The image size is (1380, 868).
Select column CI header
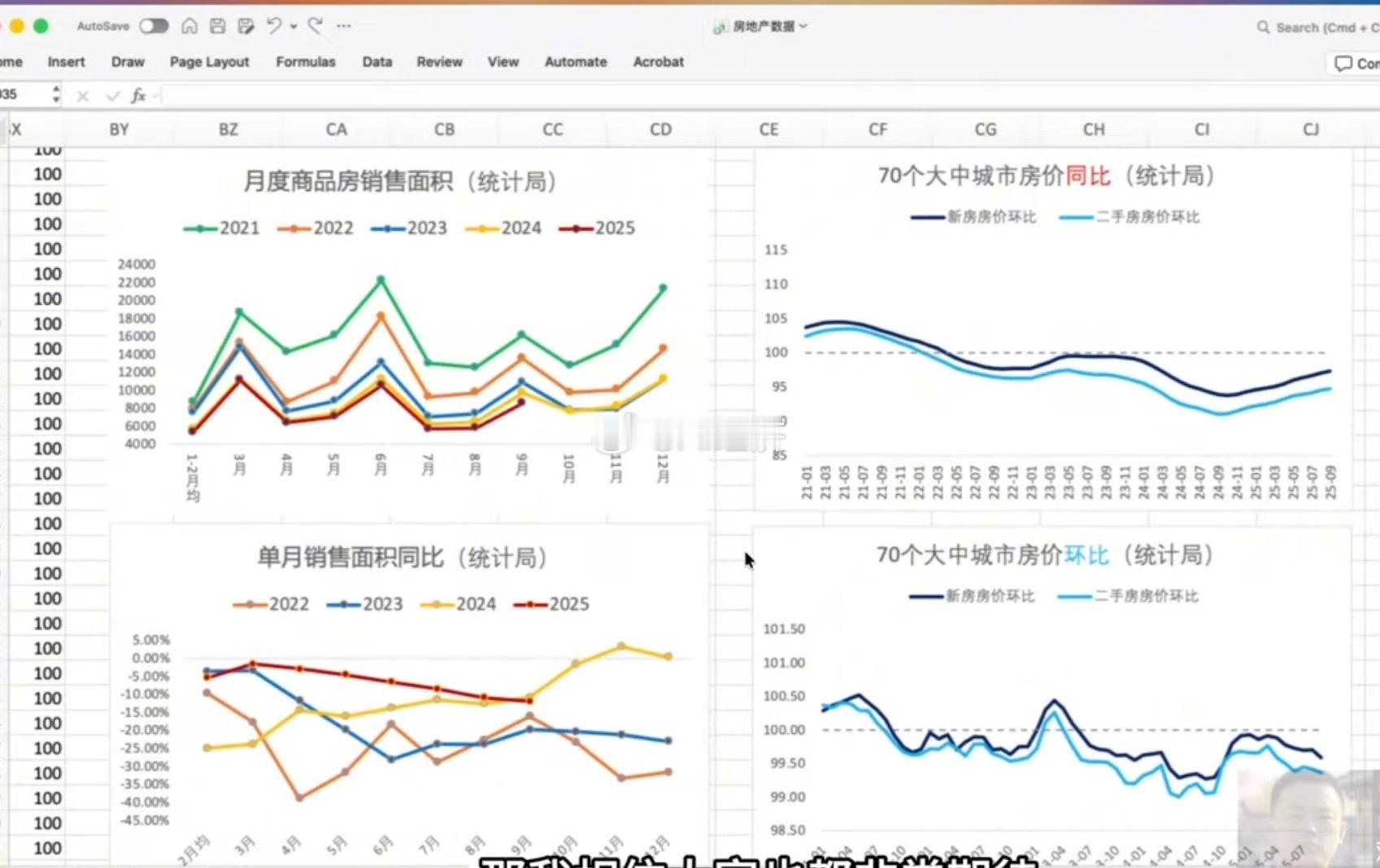point(1203,129)
